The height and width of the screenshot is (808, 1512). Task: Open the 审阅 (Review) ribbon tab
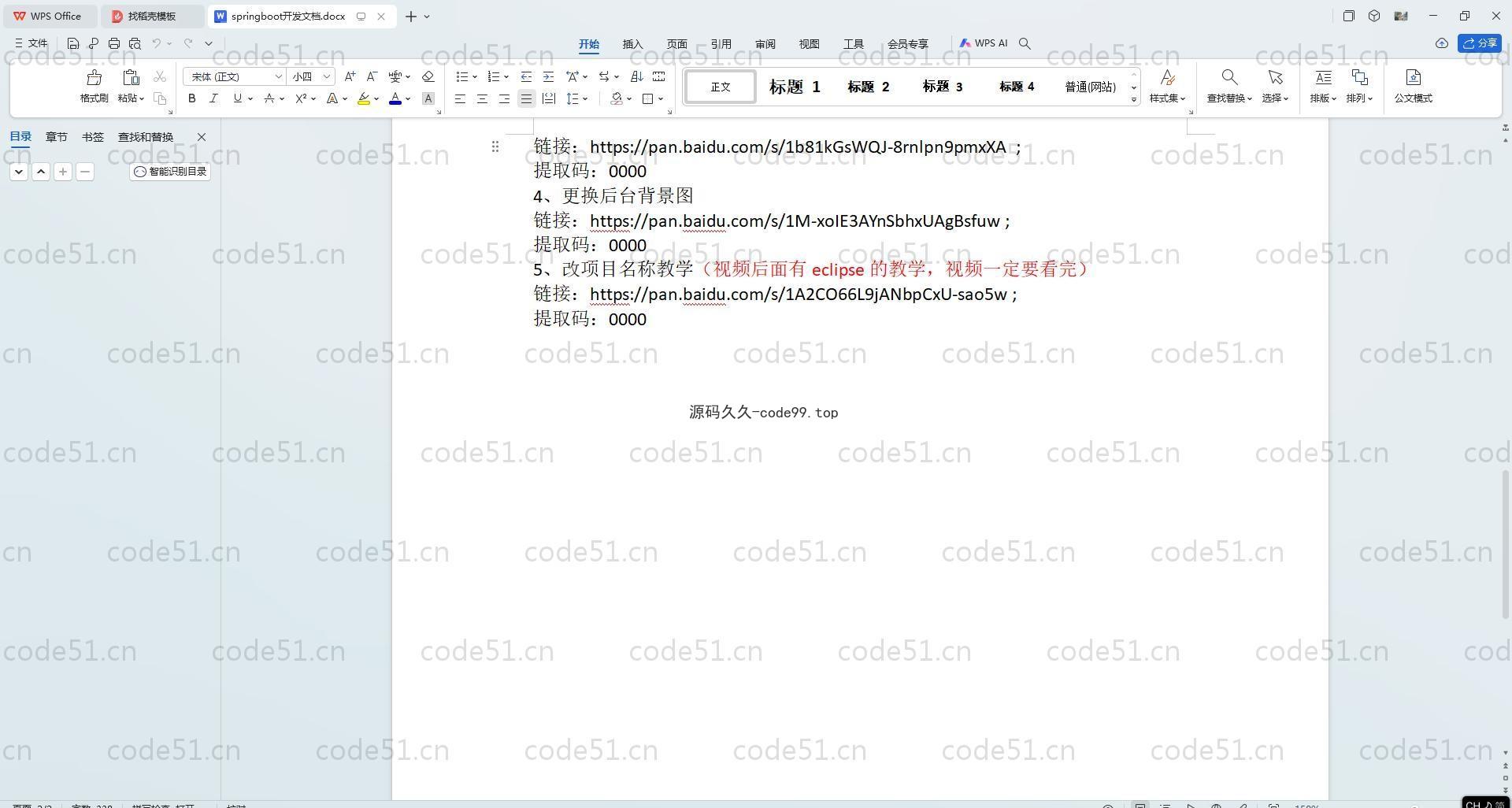pyautogui.click(x=765, y=44)
